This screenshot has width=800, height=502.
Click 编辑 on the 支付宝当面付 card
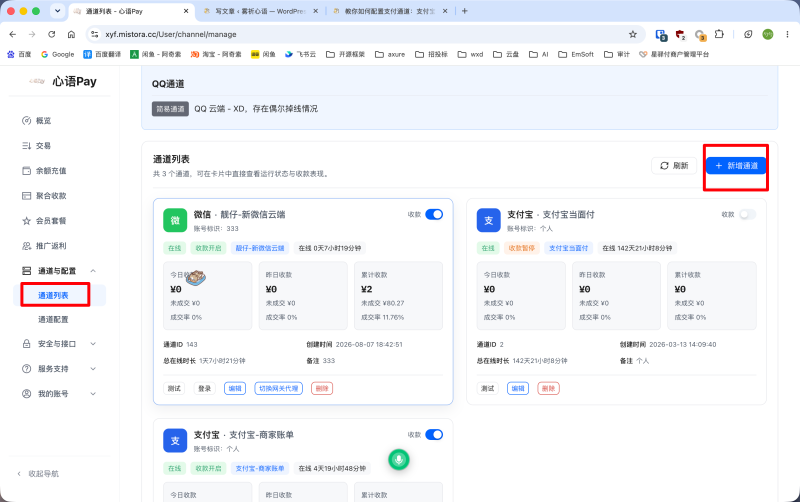click(518, 388)
